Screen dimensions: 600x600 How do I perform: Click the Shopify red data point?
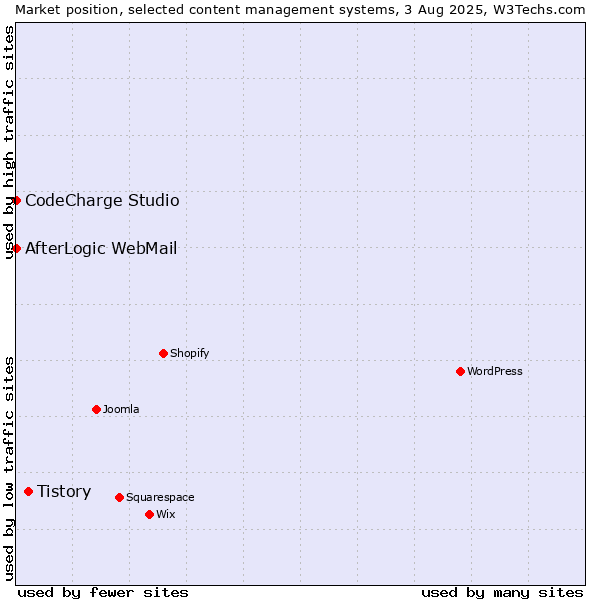tap(163, 354)
